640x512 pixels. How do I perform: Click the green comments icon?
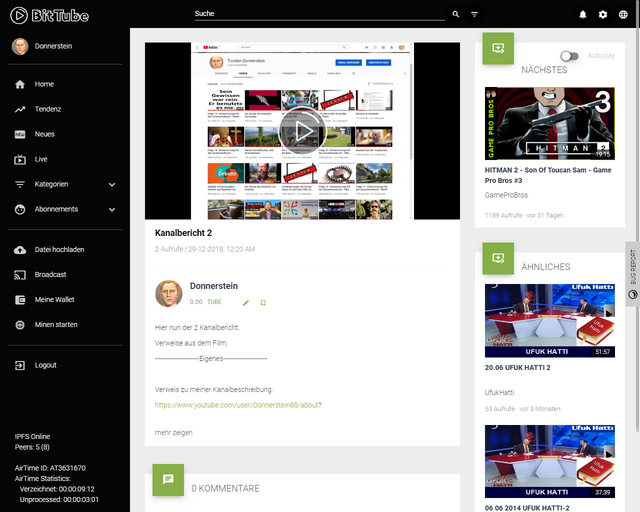[168, 480]
